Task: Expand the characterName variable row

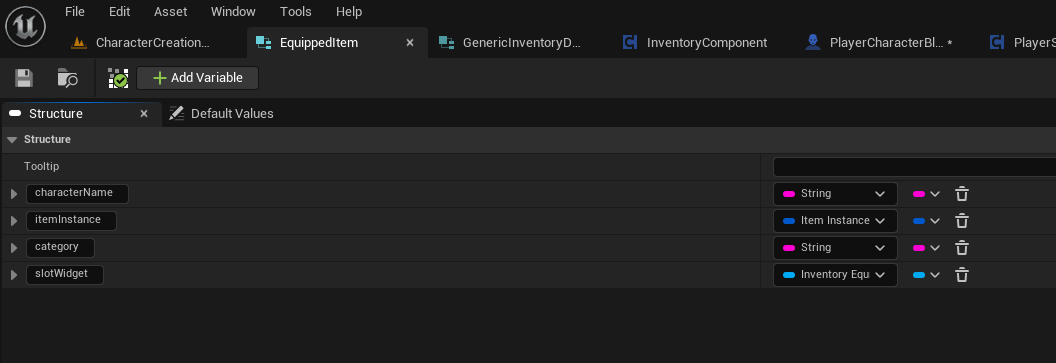Action: coord(14,194)
